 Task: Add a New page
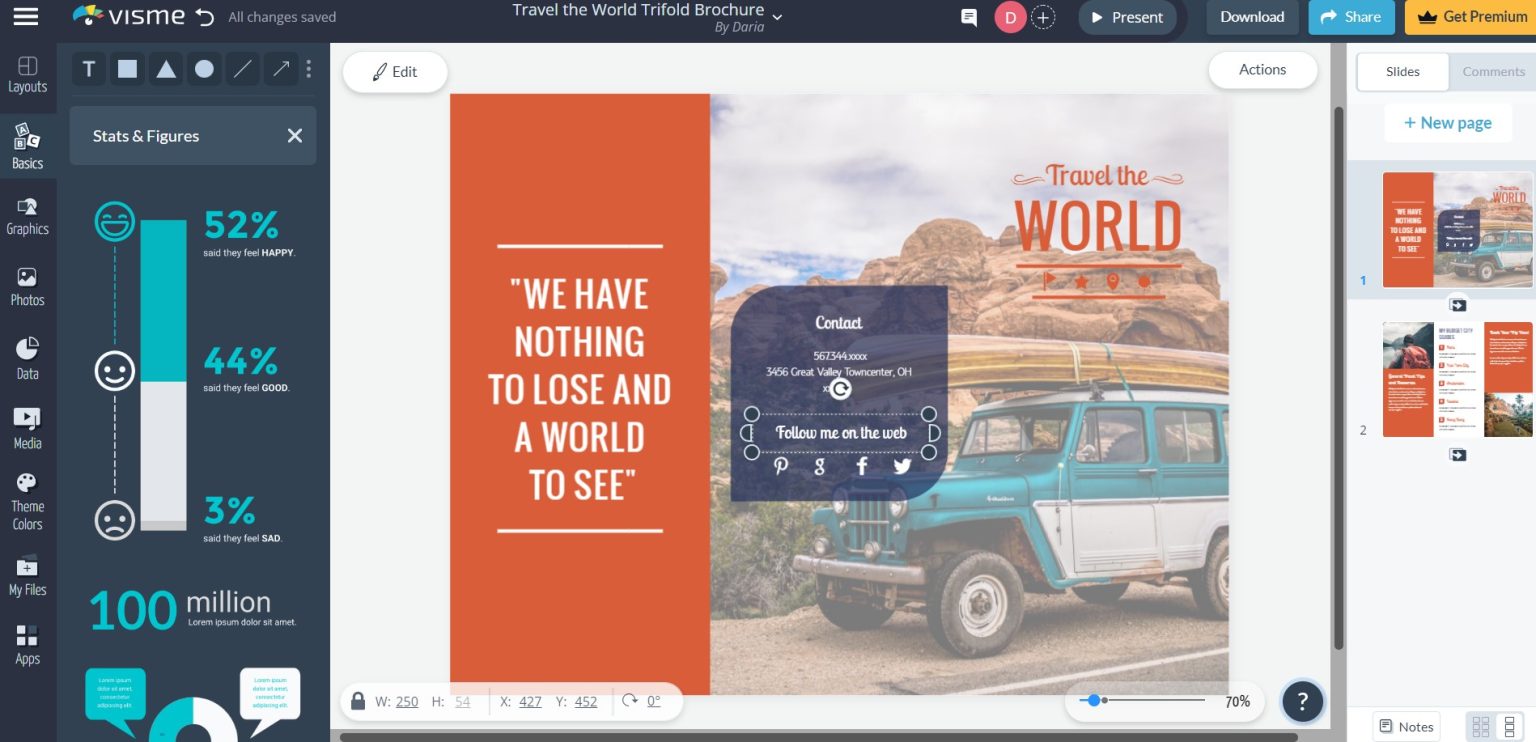(x=1447, y=122)
